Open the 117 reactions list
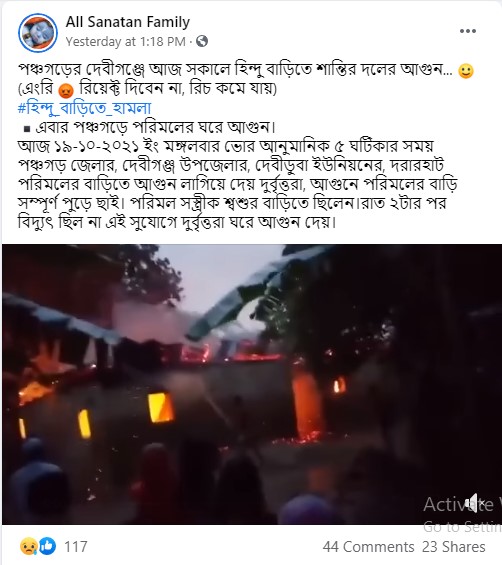Image resolution: width=502 pixels, height=565 pixels. (76, 547)
